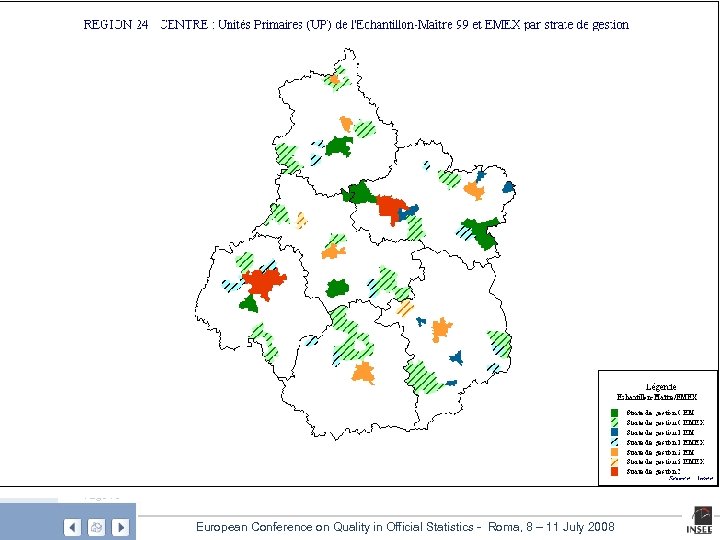Click the 'Légende' heading in the legend box

coord(661,387)
